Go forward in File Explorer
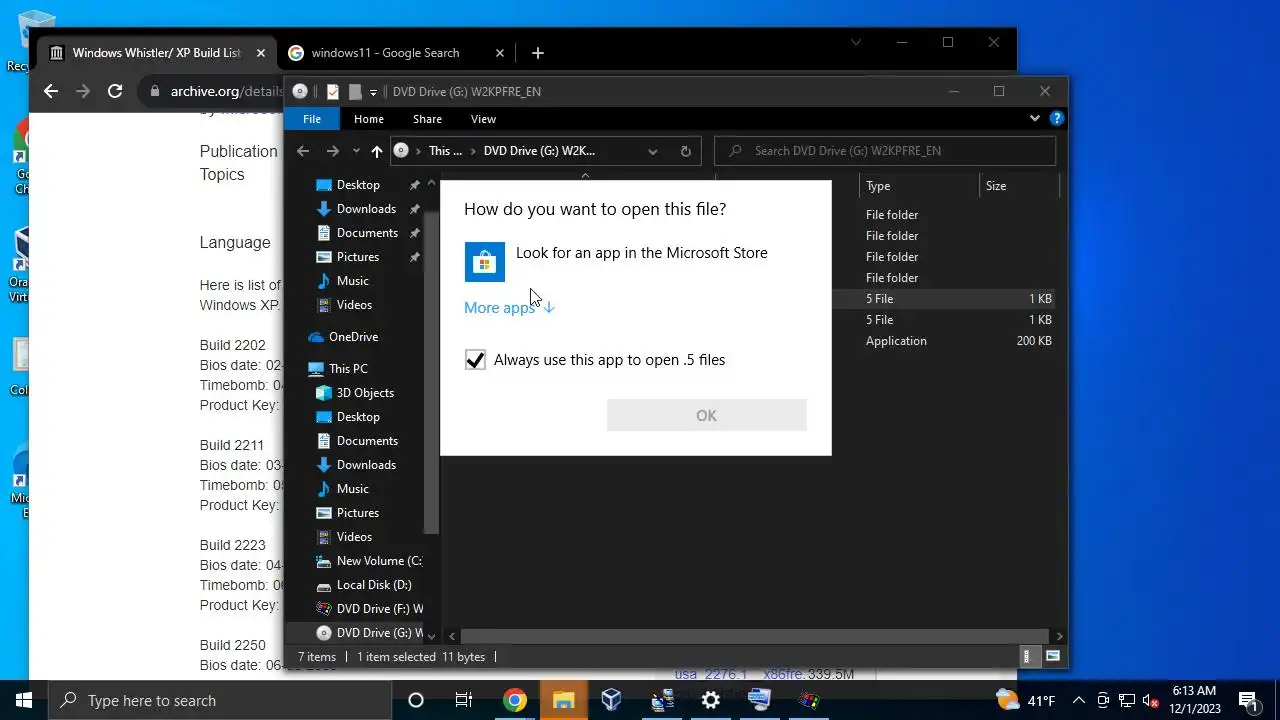 tap(333, 151)
